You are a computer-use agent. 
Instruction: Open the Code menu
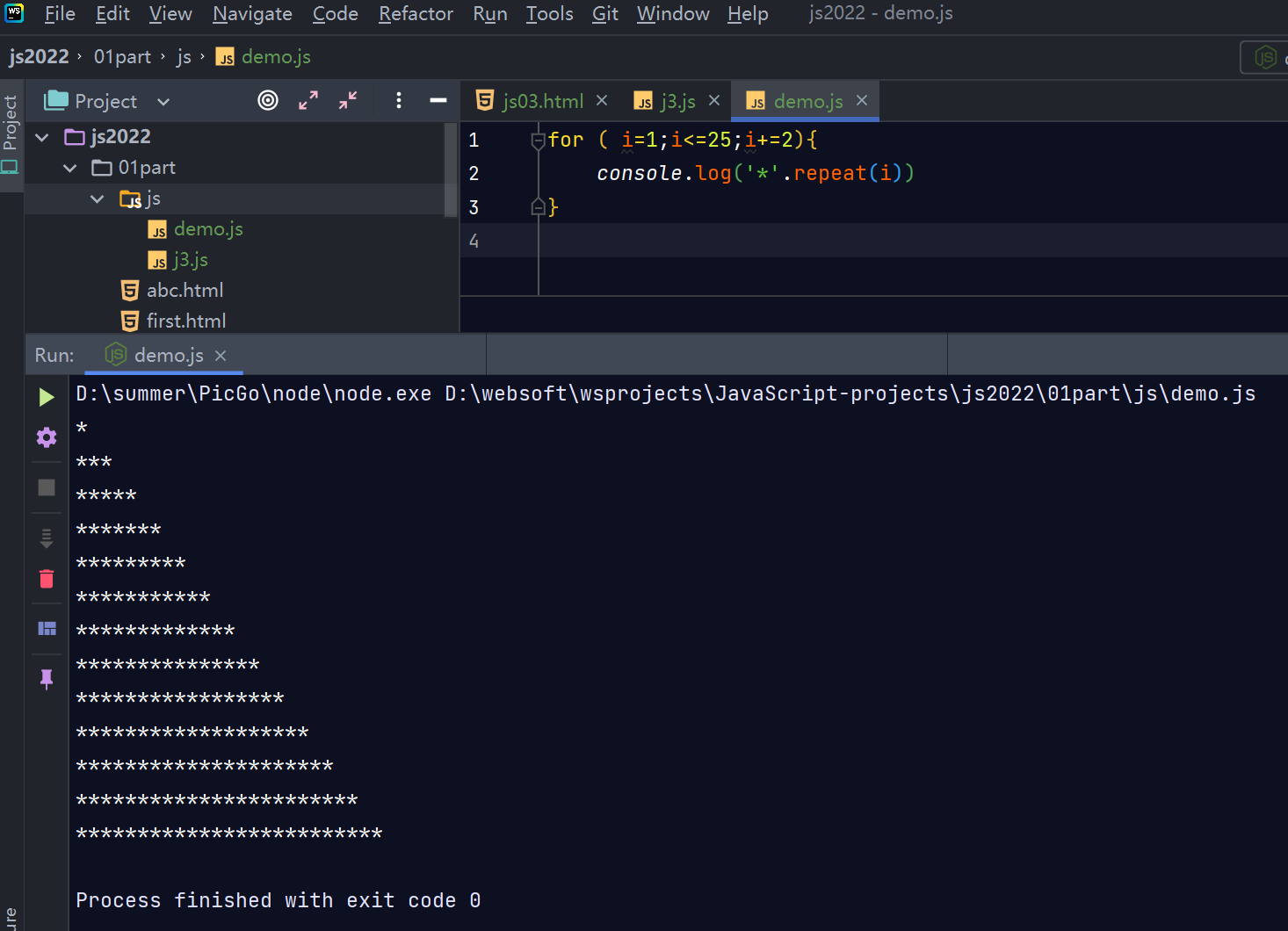coord(335,13)
